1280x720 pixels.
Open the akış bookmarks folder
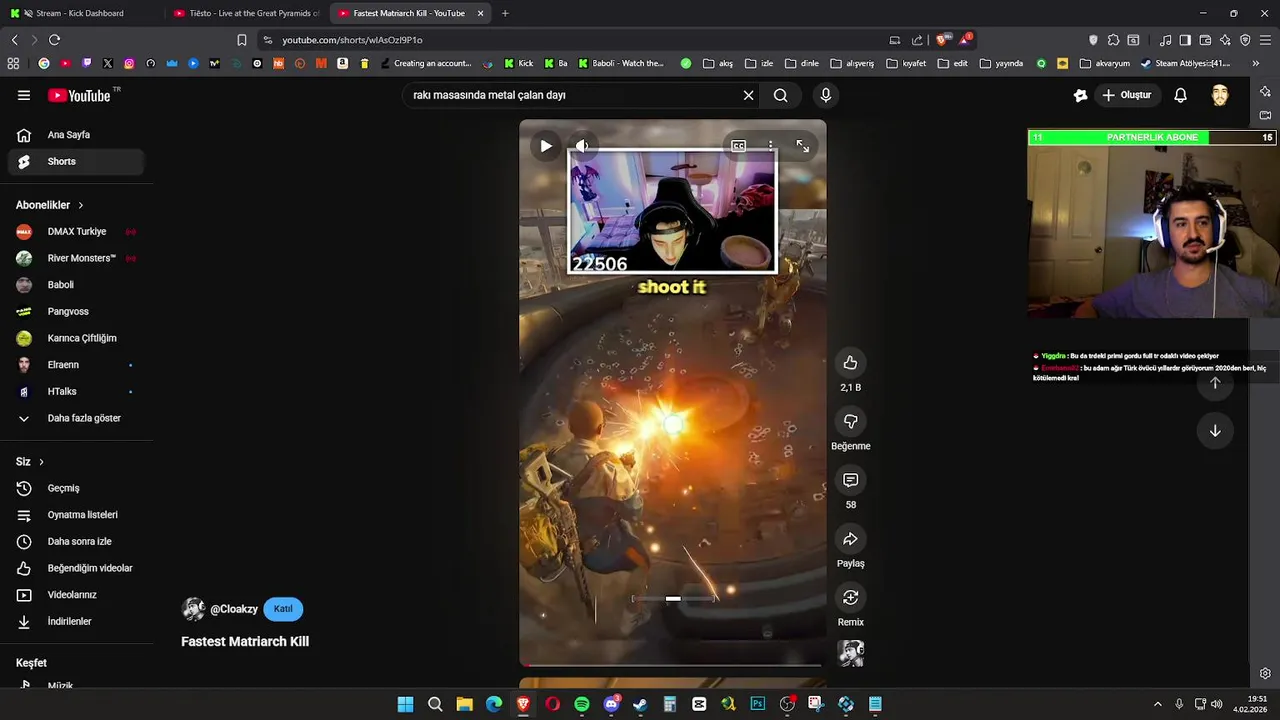[x=718, y=63]
